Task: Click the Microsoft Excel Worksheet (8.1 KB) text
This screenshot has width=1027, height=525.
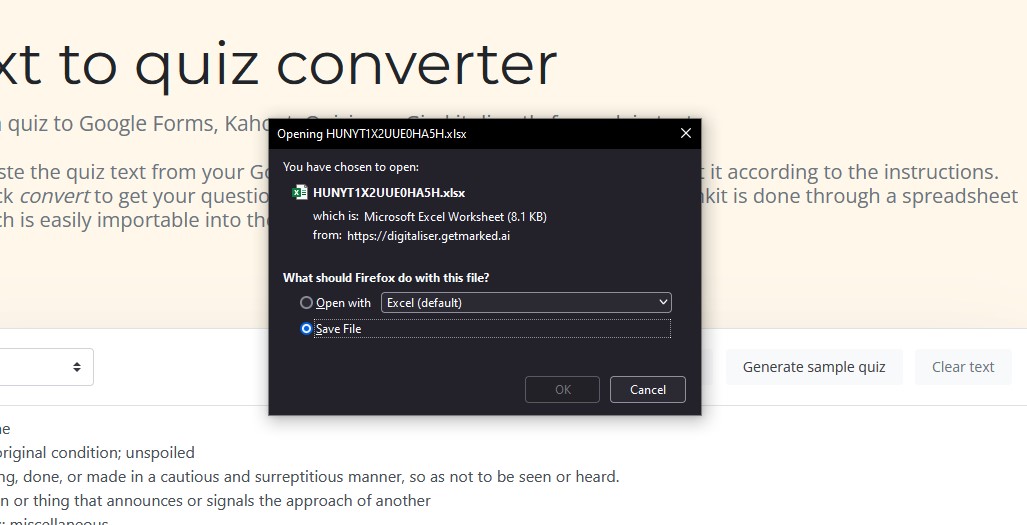Action: click(x=455, y=216)
